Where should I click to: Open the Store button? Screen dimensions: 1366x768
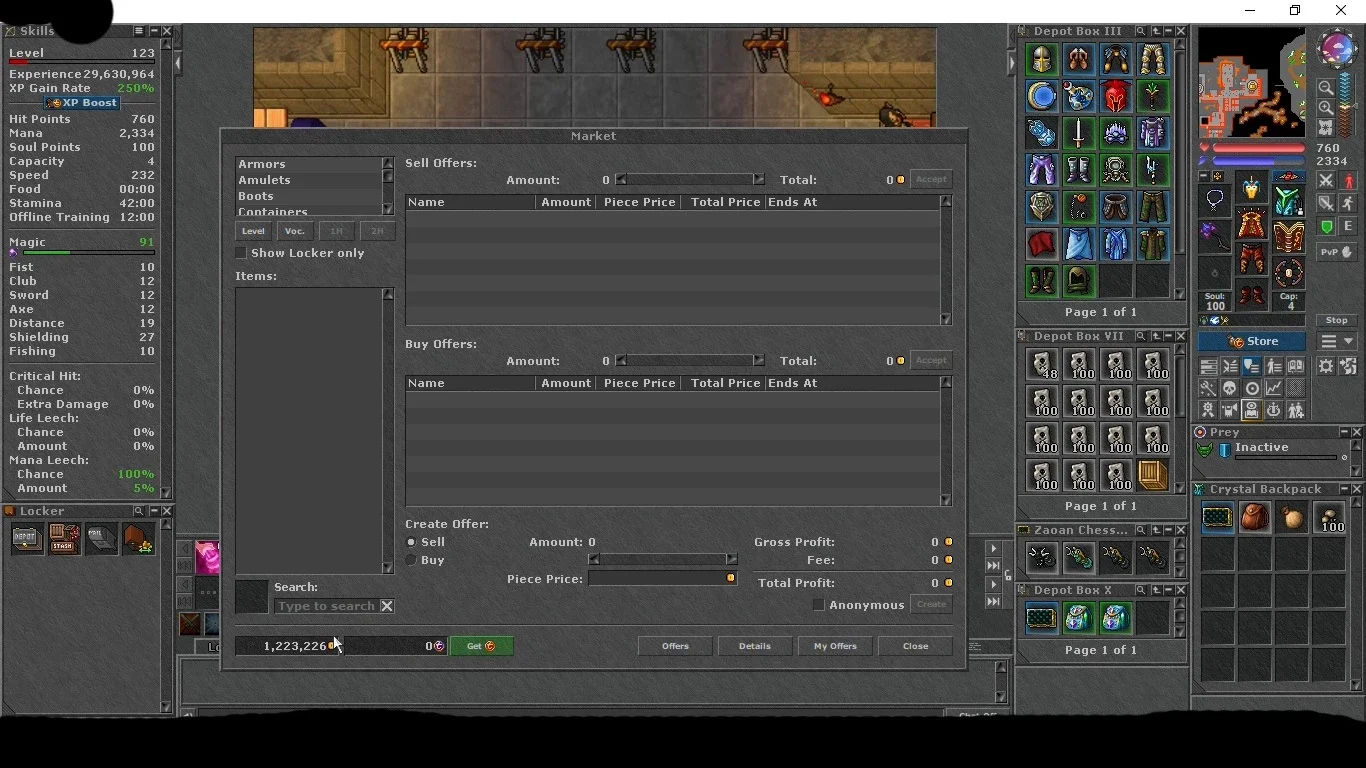click(1251, 341)
